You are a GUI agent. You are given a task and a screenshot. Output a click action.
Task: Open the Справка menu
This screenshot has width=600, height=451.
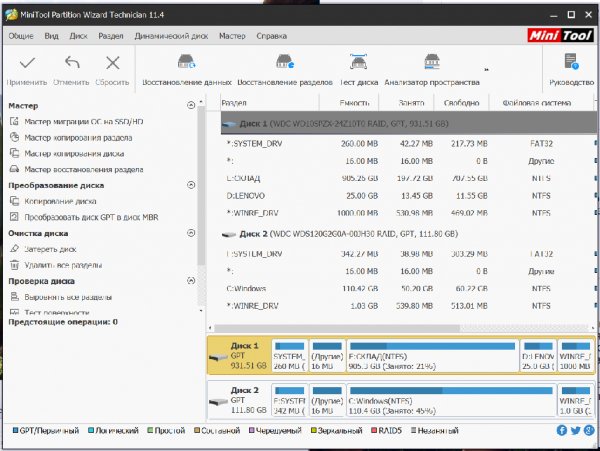[271, 36]
